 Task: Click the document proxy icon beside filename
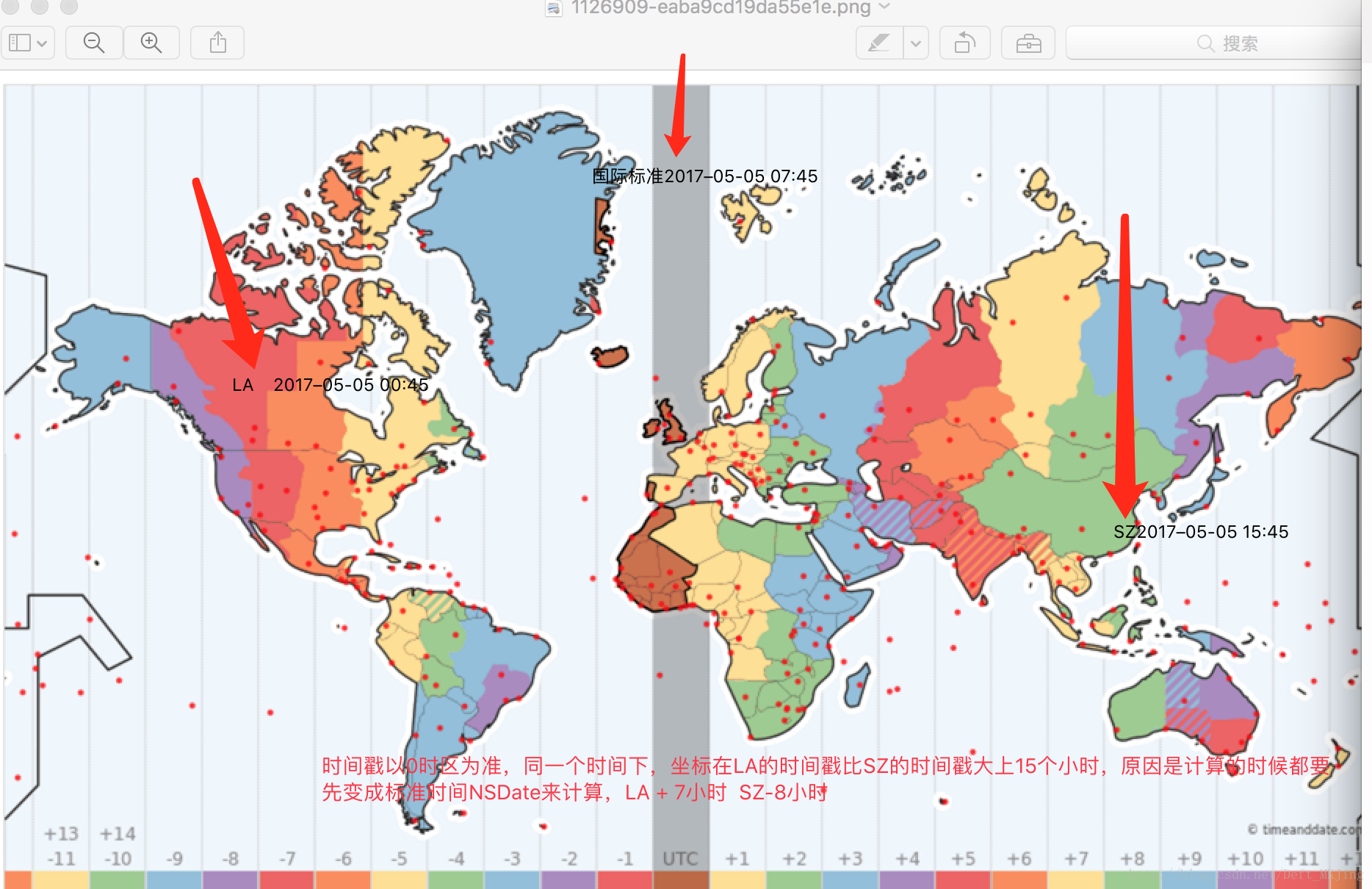(554, 8)
